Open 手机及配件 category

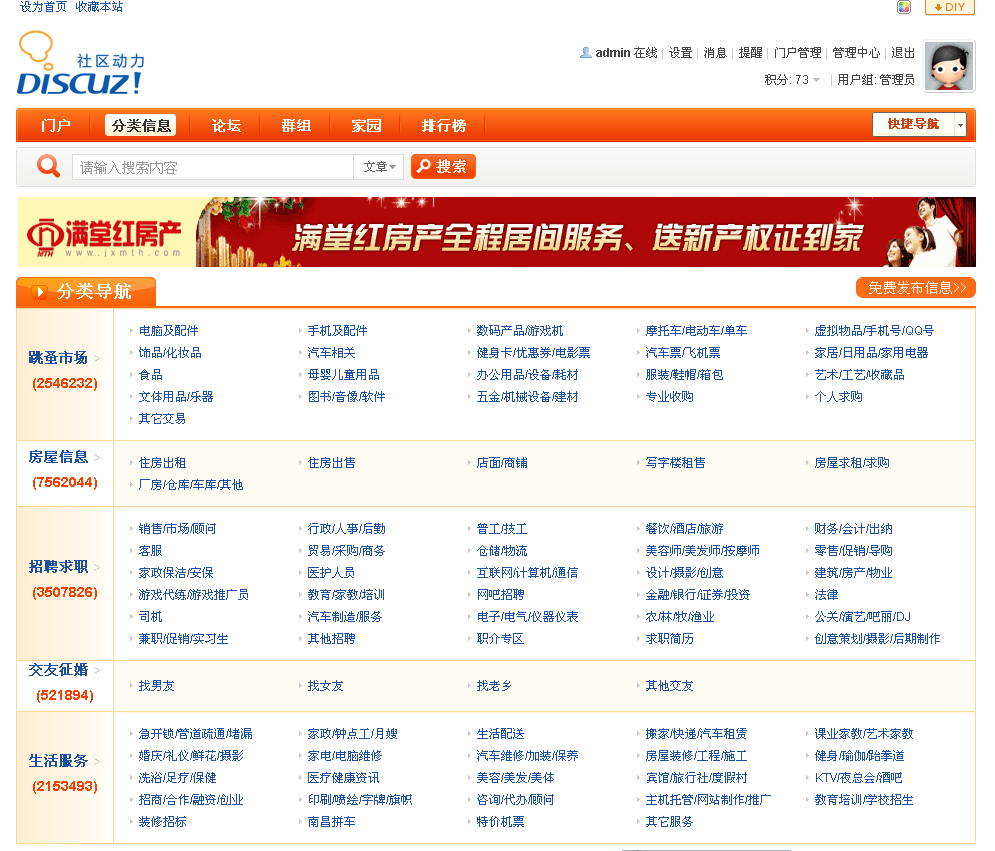tap(337, 331)
